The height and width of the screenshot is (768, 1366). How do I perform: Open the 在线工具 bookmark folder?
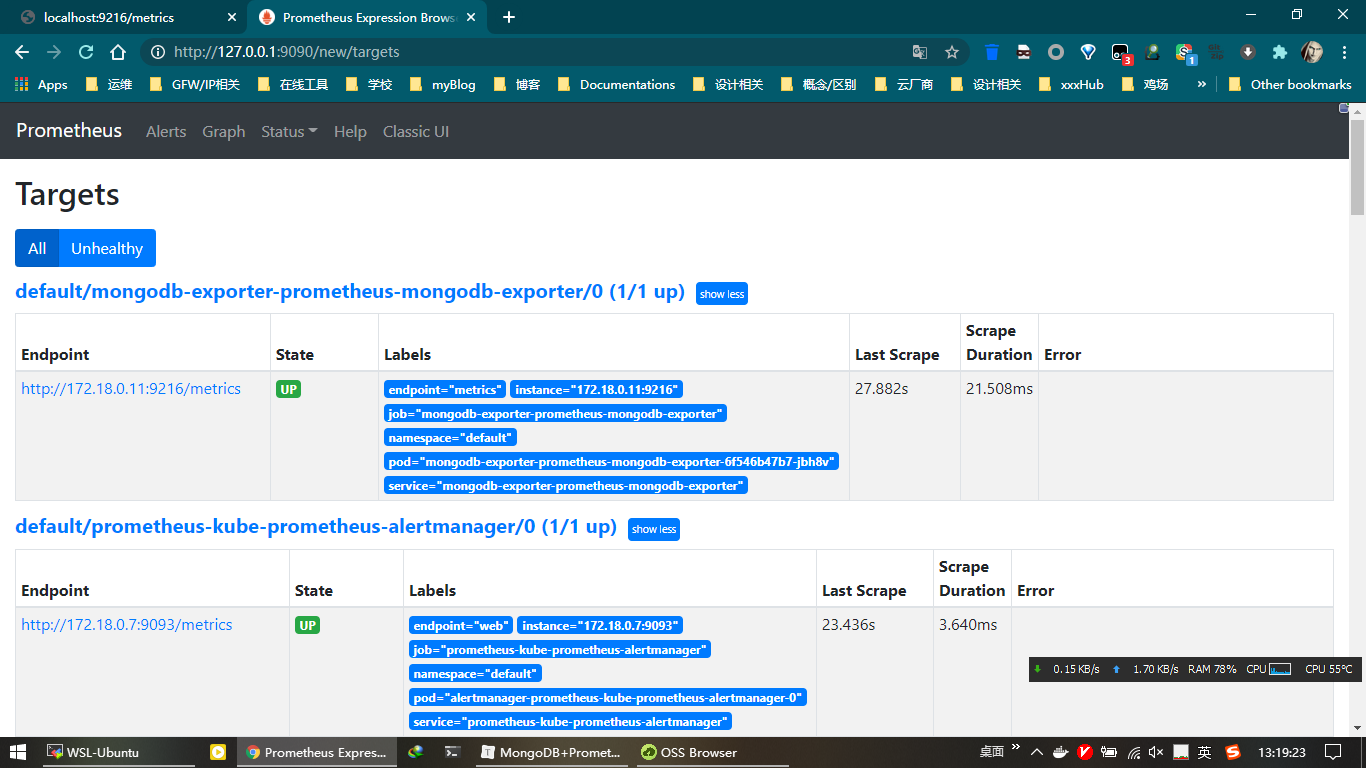click(x=292, y=84)
